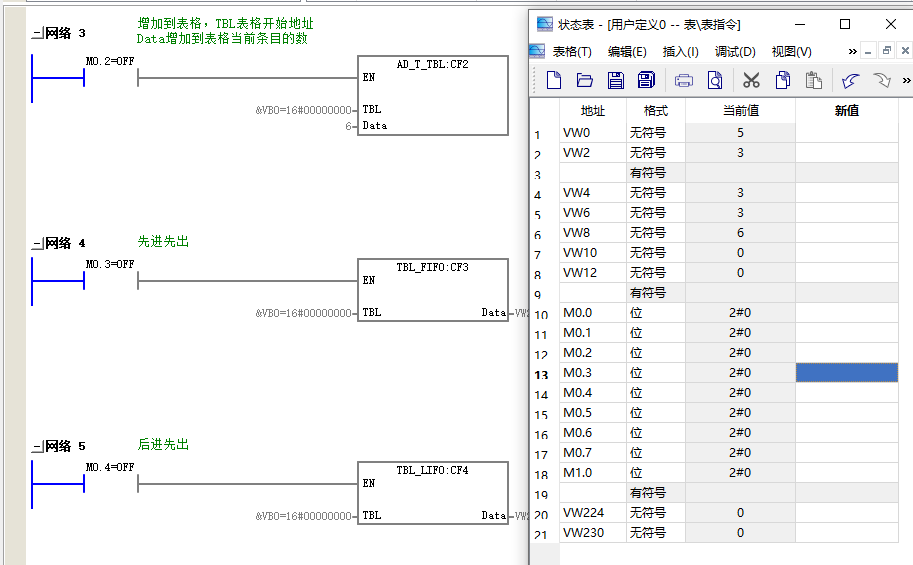Select row 13 header in status chart
This screenshot has height=565, width=913.
tap(544, 374)
